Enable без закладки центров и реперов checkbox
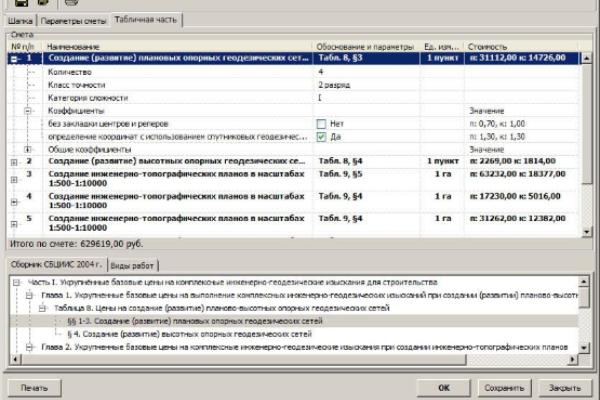Viewport: 600px width, 400px height. (x=321, y=124)
